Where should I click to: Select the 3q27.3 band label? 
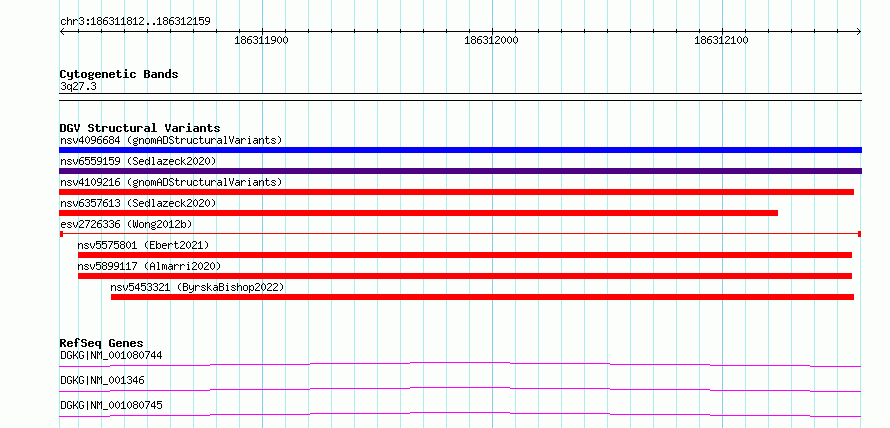click(x=78, y=86)
